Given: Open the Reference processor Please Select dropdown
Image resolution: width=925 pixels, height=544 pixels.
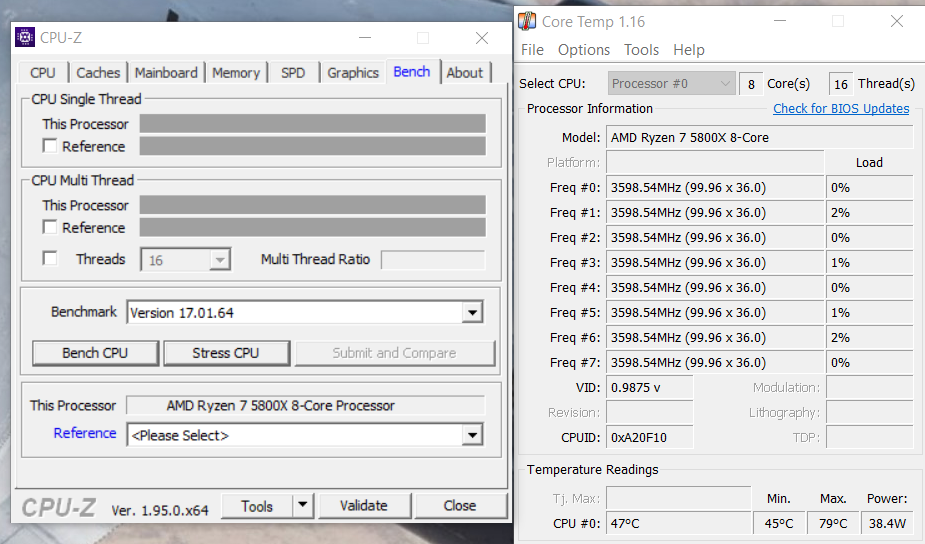Looking at the screenshot, I should (x=473, y=435).
